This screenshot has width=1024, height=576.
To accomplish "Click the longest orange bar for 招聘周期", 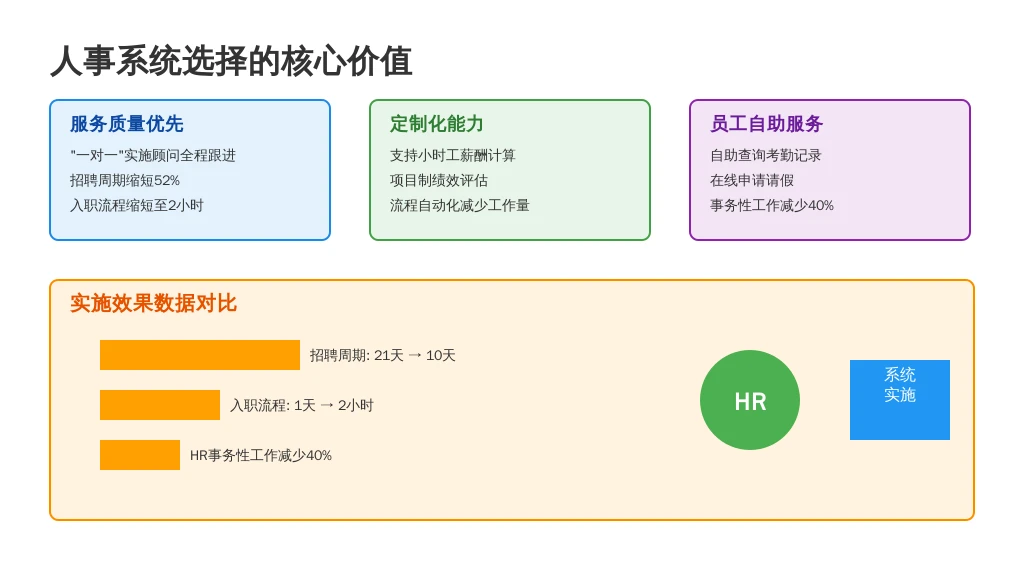I will coord(200,355).
